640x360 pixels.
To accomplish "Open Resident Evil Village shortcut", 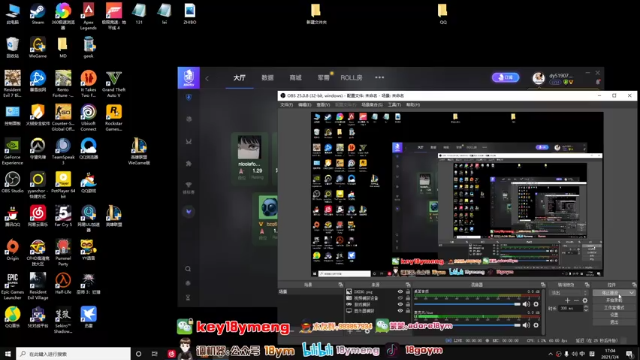I will [38, 286].
